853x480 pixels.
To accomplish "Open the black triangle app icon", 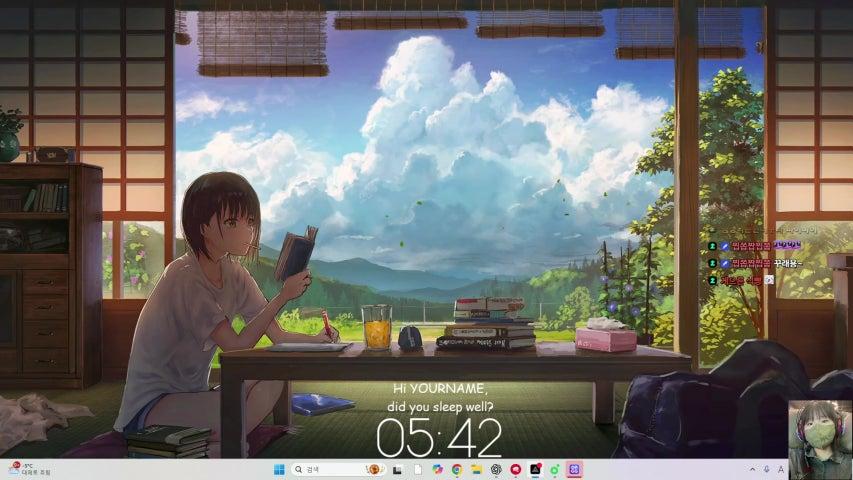I will tap(535, 470).
